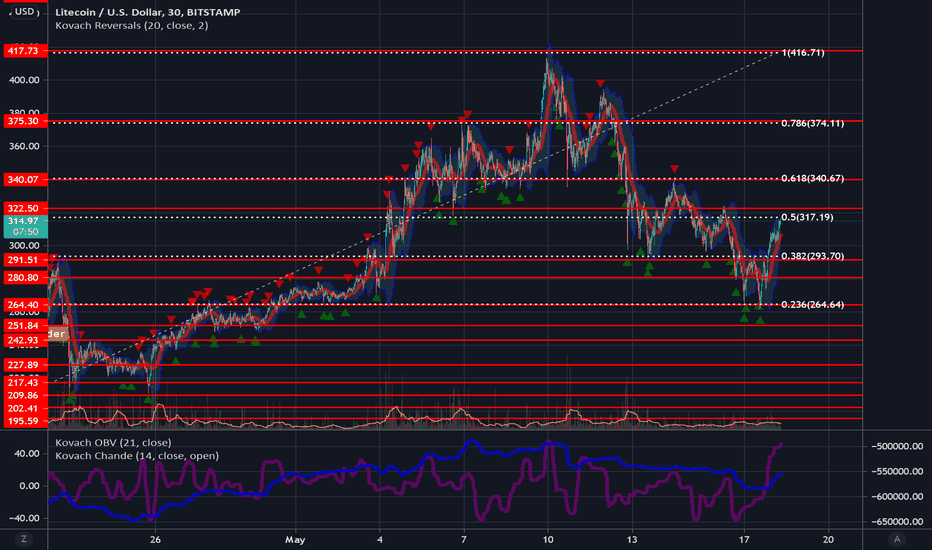Screen dimensions: 932x550
Task: Select the Kovach Chande indicator label
Action: point(137,455)
